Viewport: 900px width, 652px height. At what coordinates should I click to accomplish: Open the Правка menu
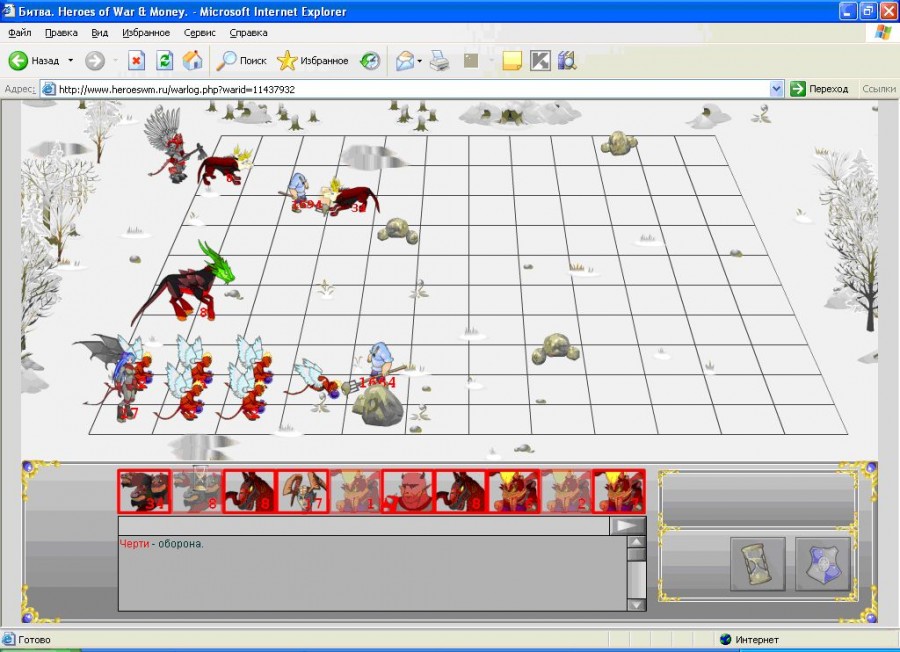click(61, 33)
